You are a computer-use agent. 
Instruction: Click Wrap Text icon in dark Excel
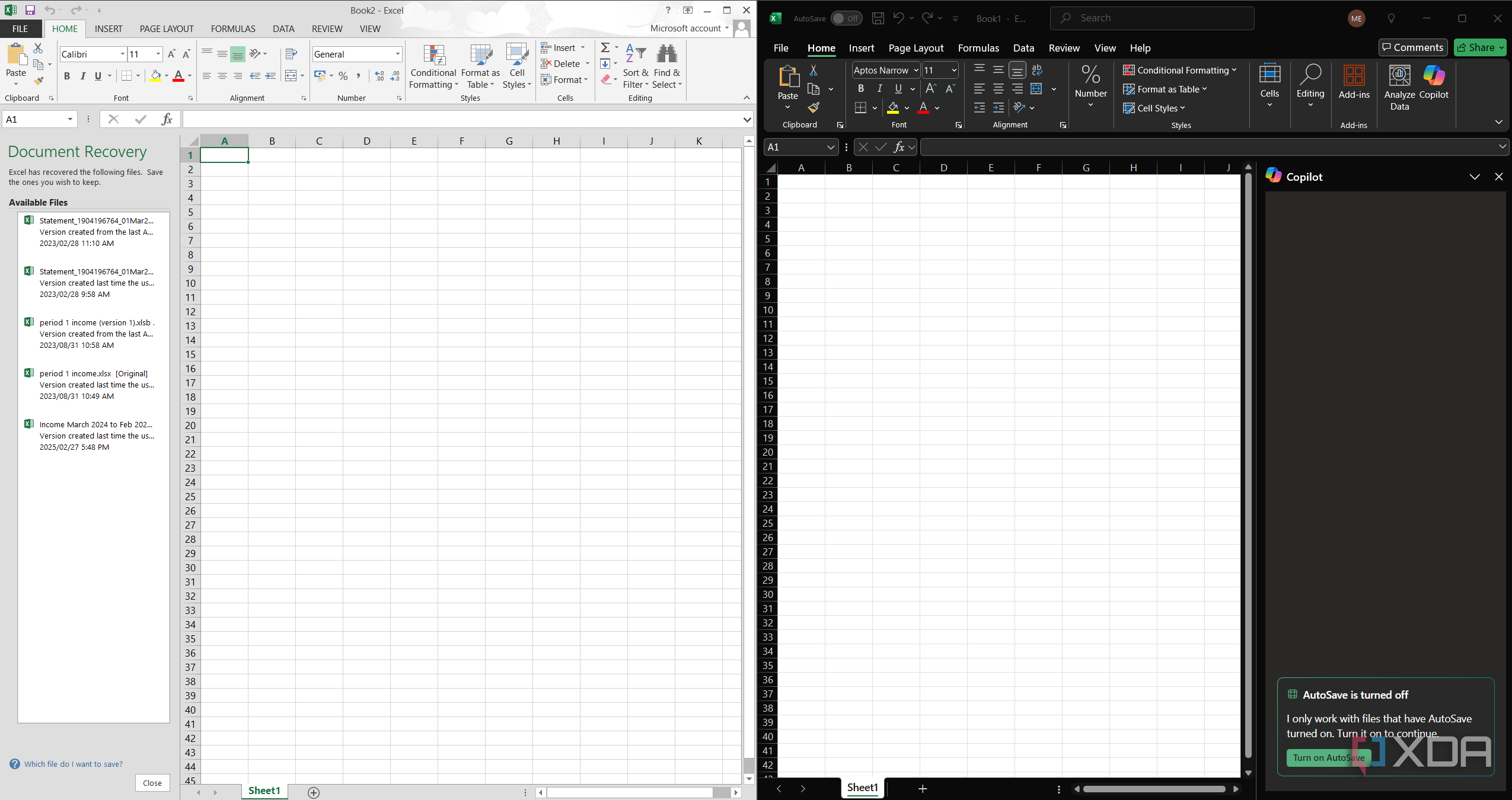1037,70
